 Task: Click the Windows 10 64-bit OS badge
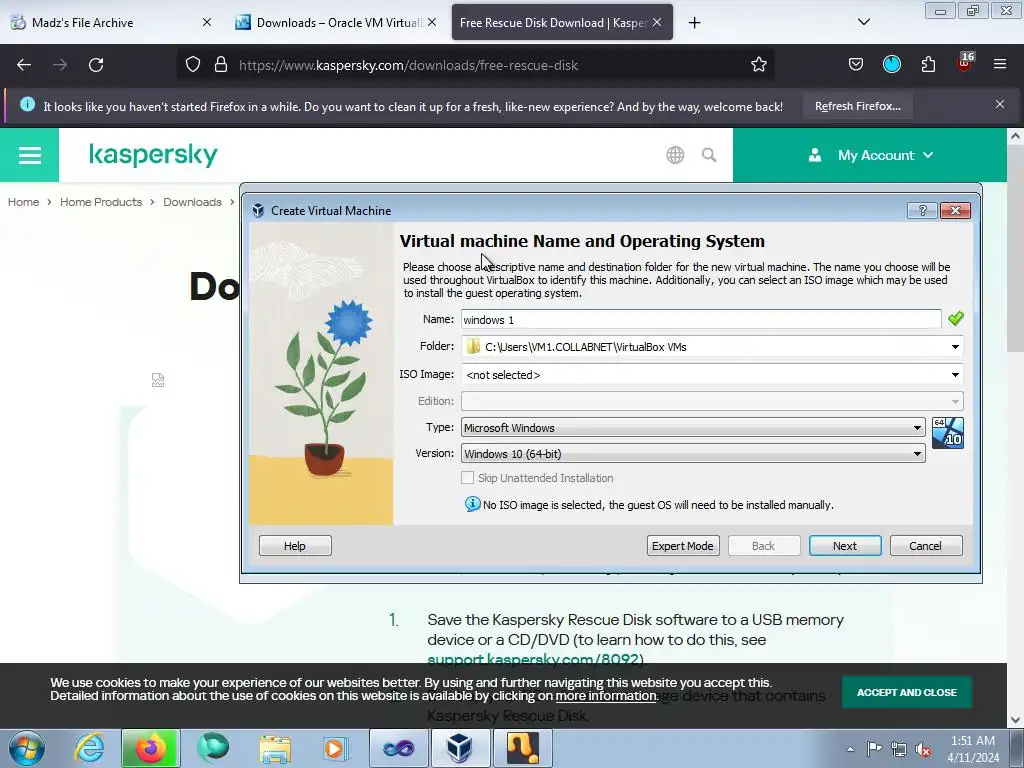click(948, 433)
